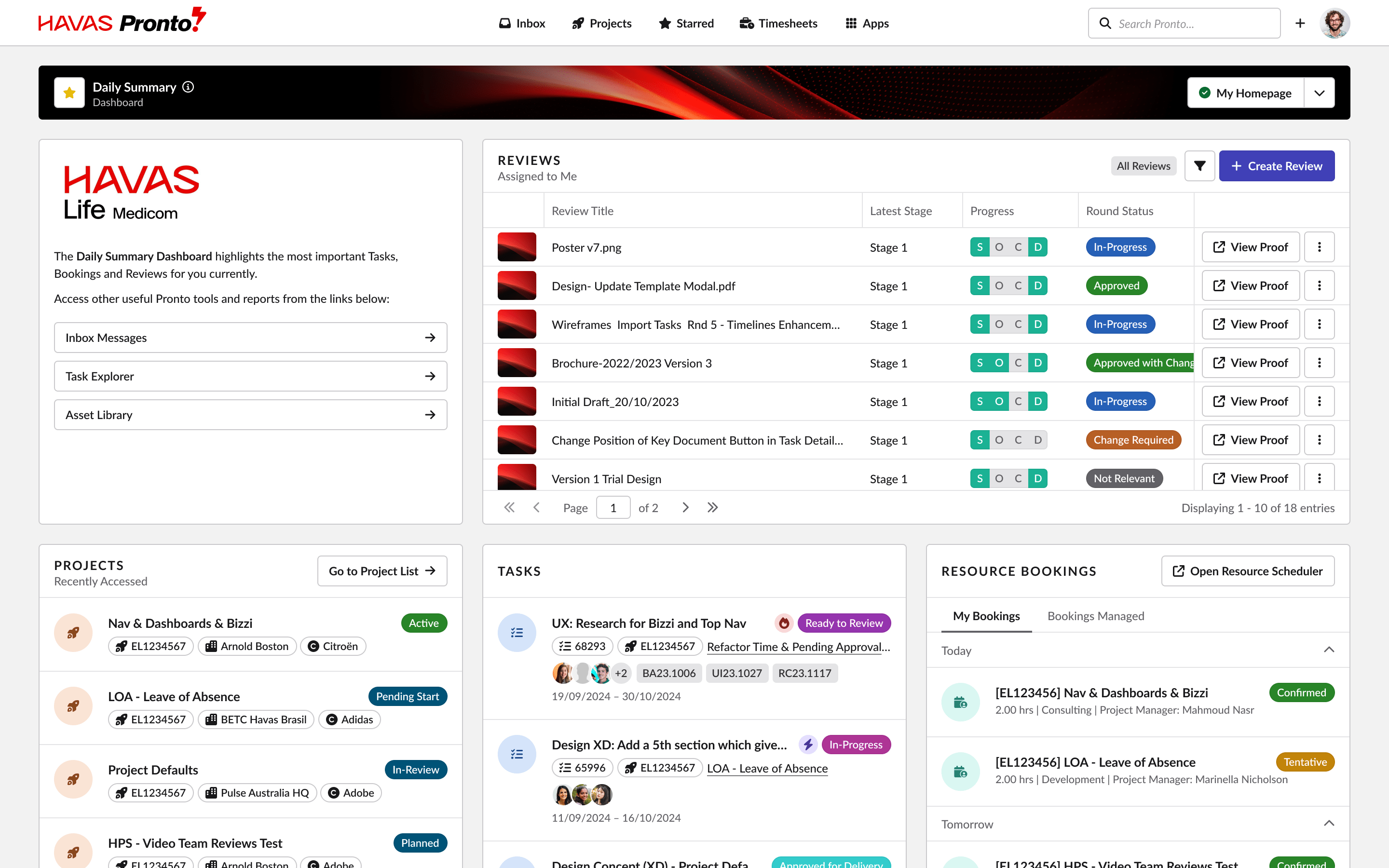Screen dimensions: 1389x868
Task: Click SOCD progress indicator for Initial Draft_20/10/2023
Action: click(1008, 401)
